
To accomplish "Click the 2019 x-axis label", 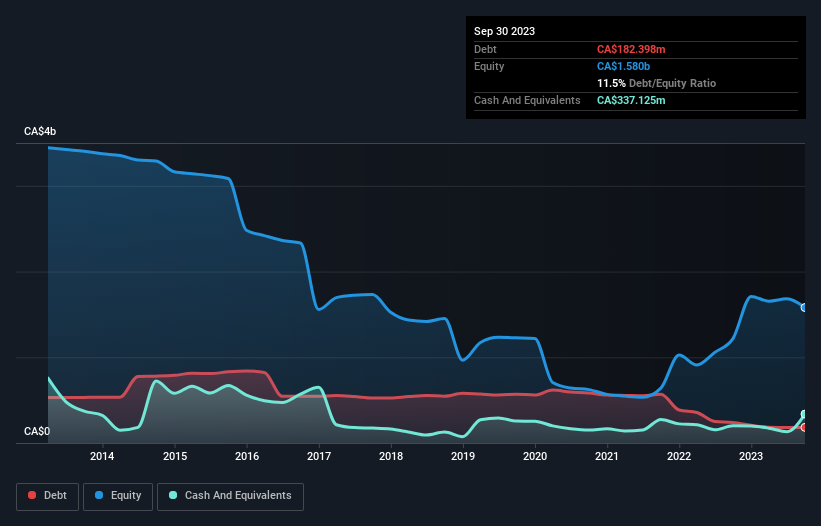I will [x=463, y=456].
